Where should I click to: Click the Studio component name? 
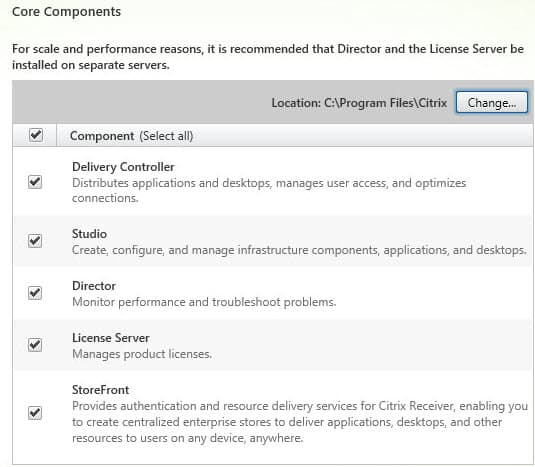point(89,234)
